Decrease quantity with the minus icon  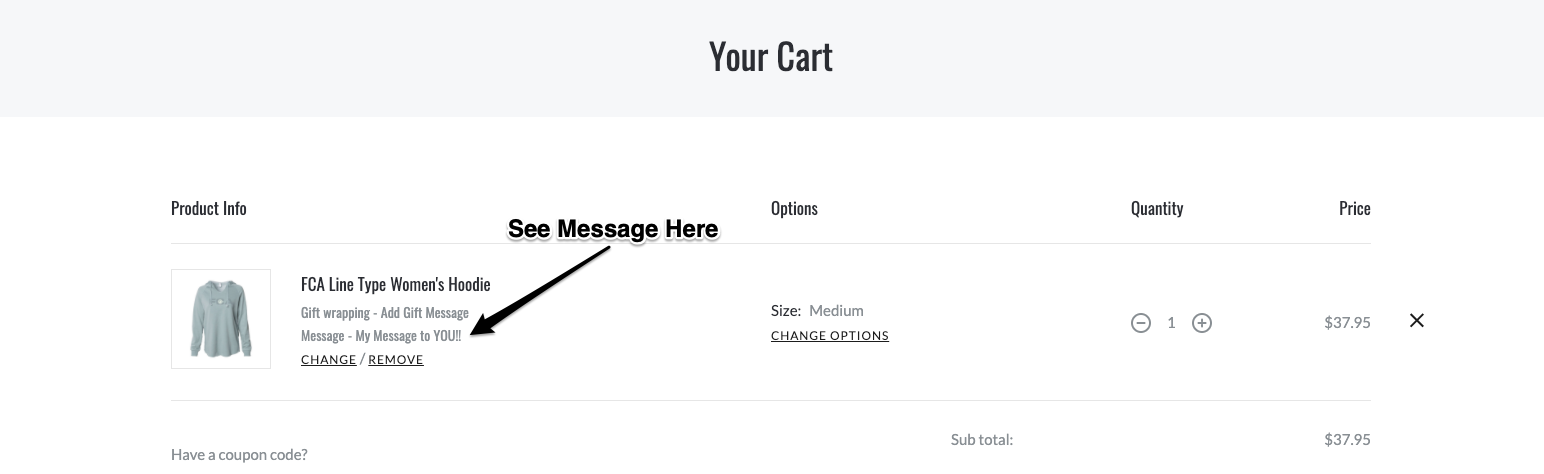click(1141, 323)
